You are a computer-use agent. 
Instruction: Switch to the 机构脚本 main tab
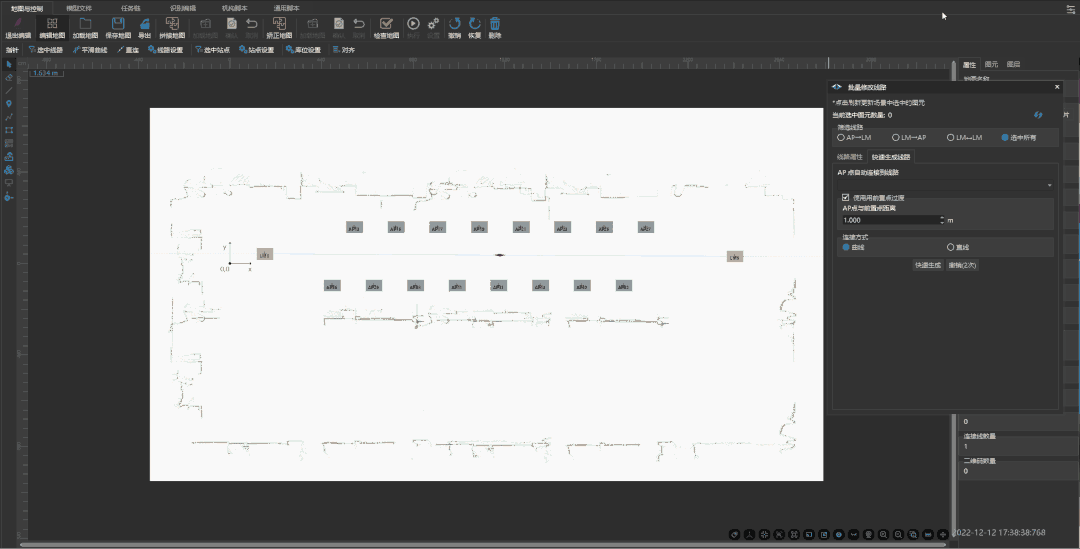[234, 8]
